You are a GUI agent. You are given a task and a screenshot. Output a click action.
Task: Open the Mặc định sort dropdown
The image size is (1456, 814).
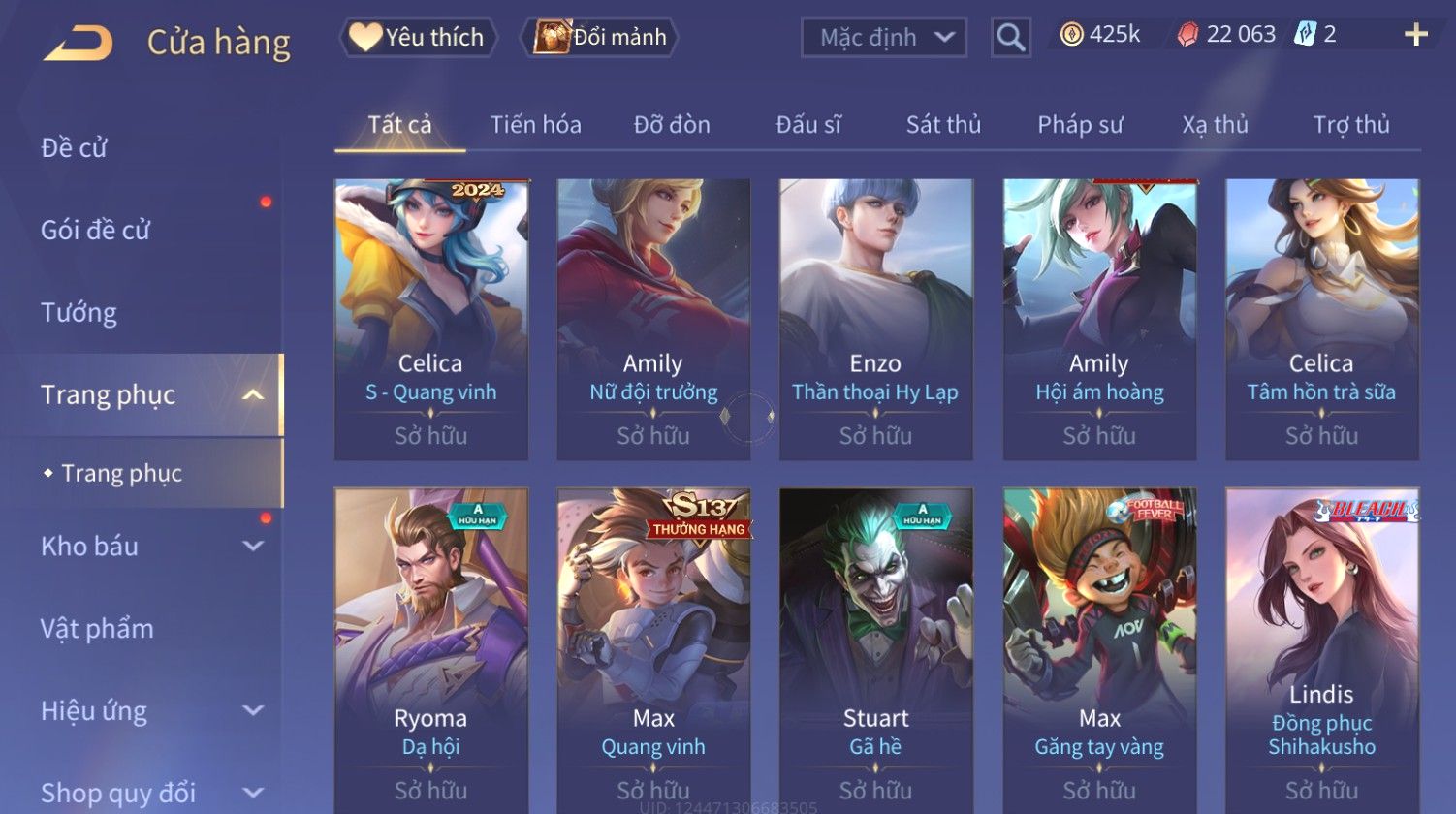tap(884, 38)
